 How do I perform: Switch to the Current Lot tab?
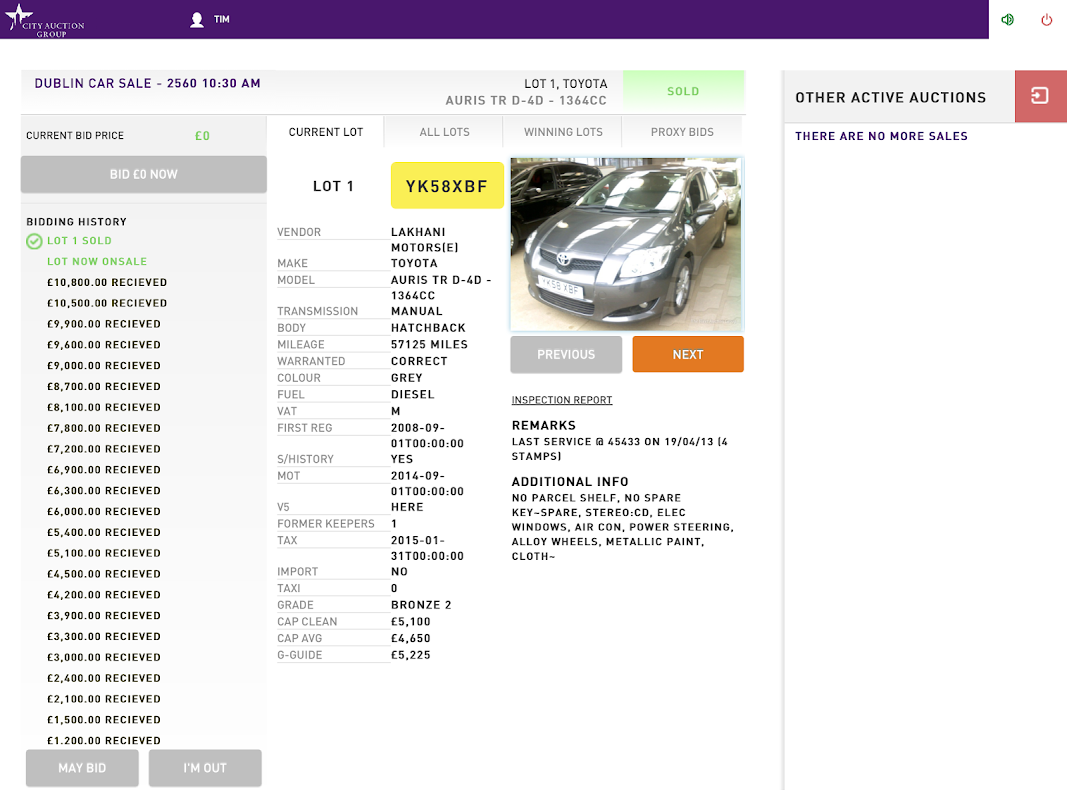(325, 132)
